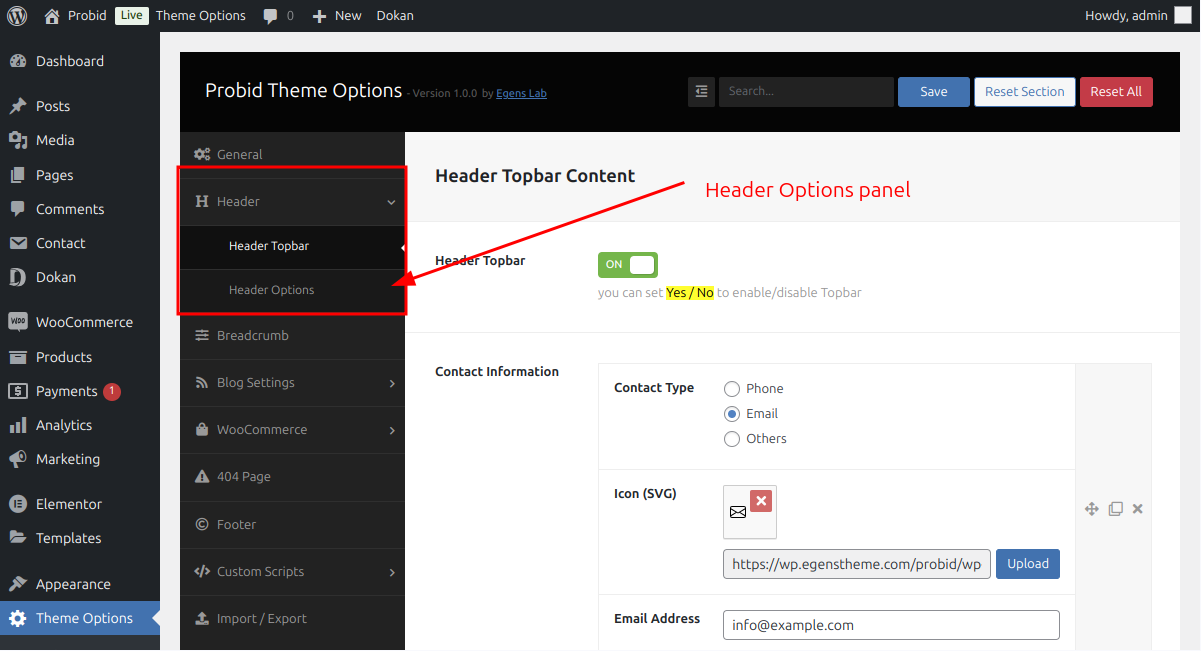Image resolution: width=1201 pixels, height=651 pixels.
Task: Open the Comments menu in sidebar
Action: 80,209
